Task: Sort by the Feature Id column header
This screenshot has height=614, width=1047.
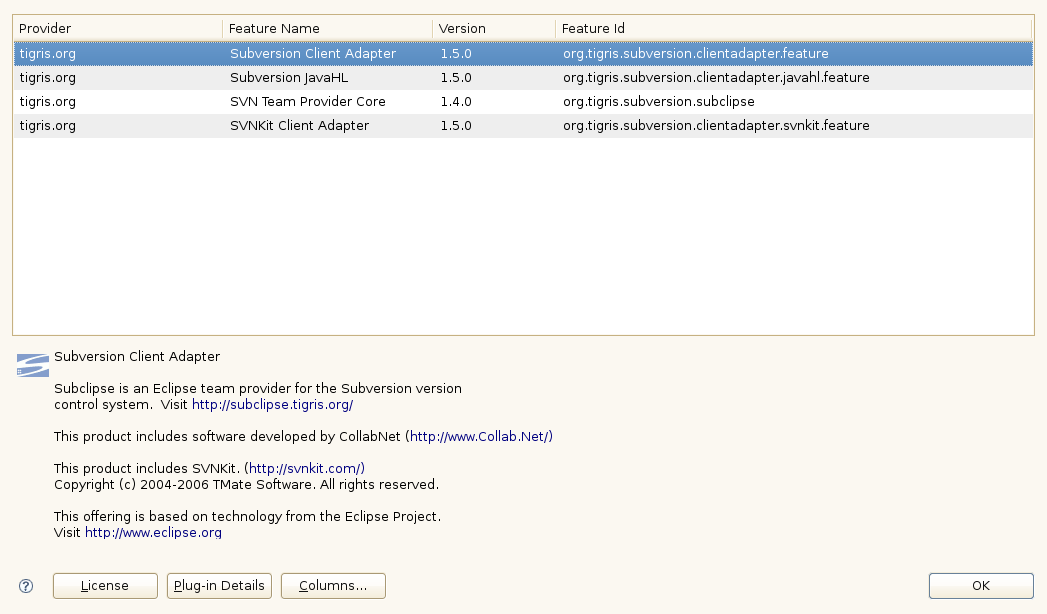Action: (x=793, y=29)
